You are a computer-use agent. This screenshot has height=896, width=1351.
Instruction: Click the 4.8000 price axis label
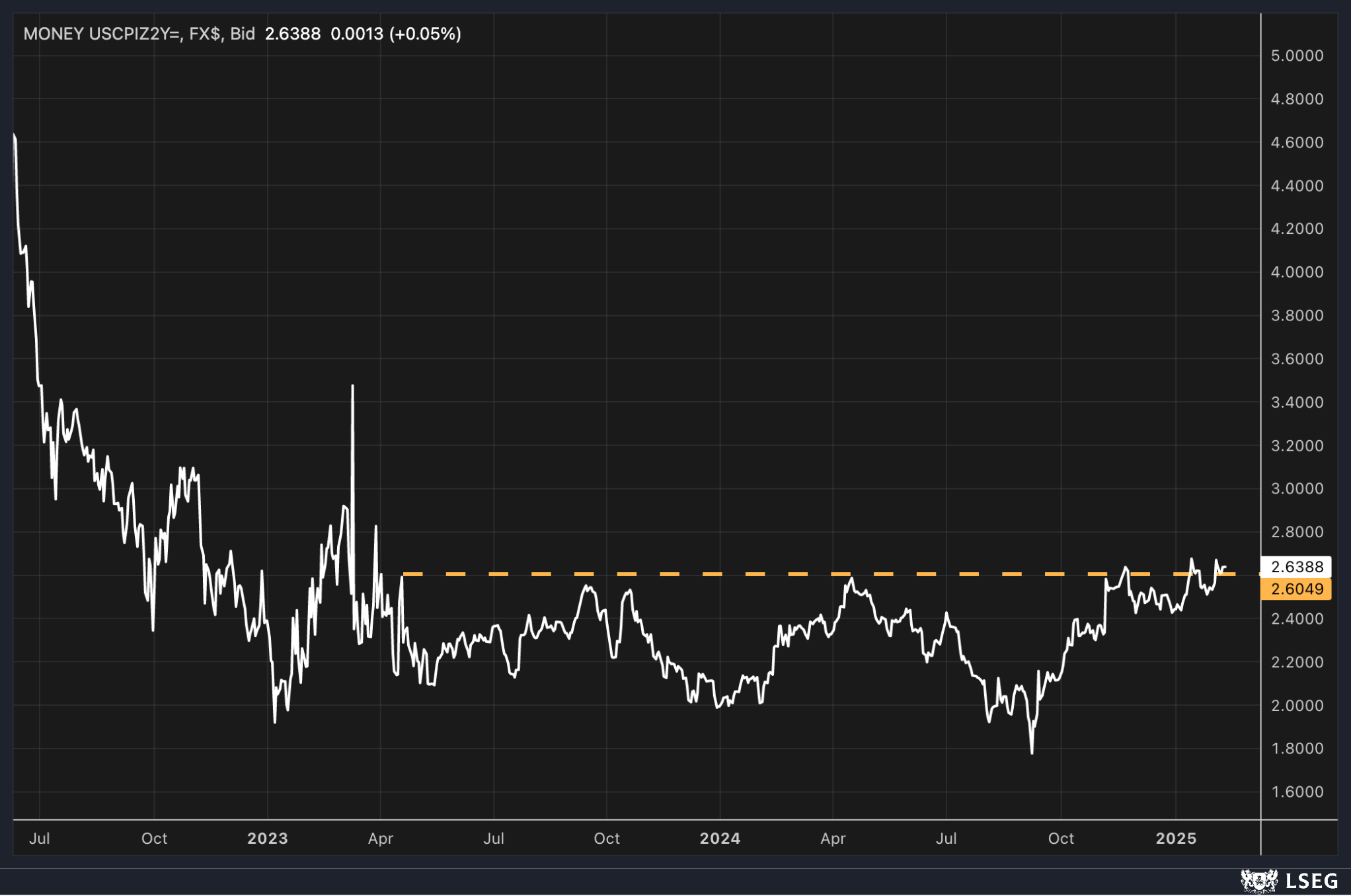tap(1297, 99)
